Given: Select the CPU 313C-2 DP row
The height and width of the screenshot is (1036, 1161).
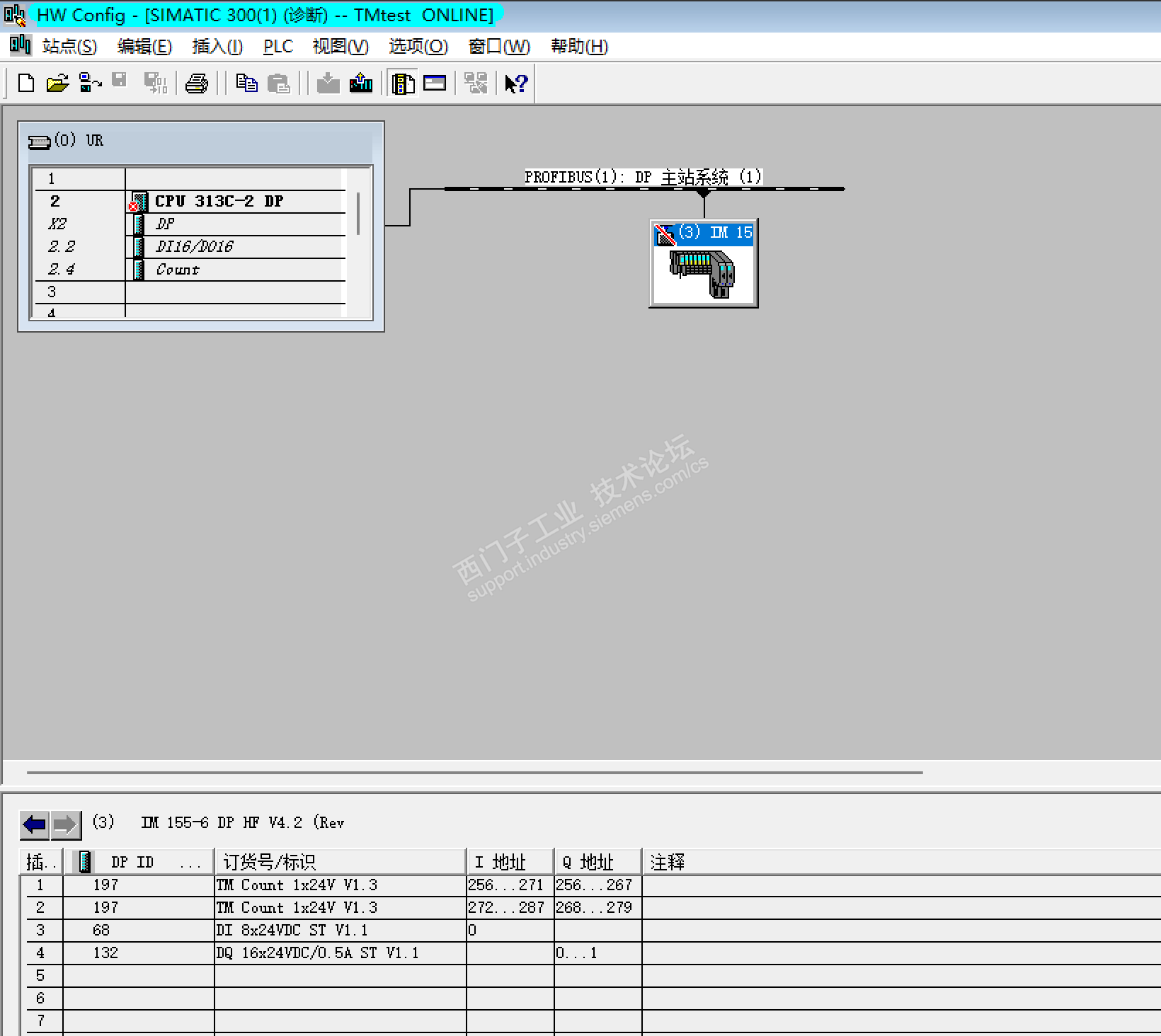Looking at the screenshot, I should tap(190, 201).
